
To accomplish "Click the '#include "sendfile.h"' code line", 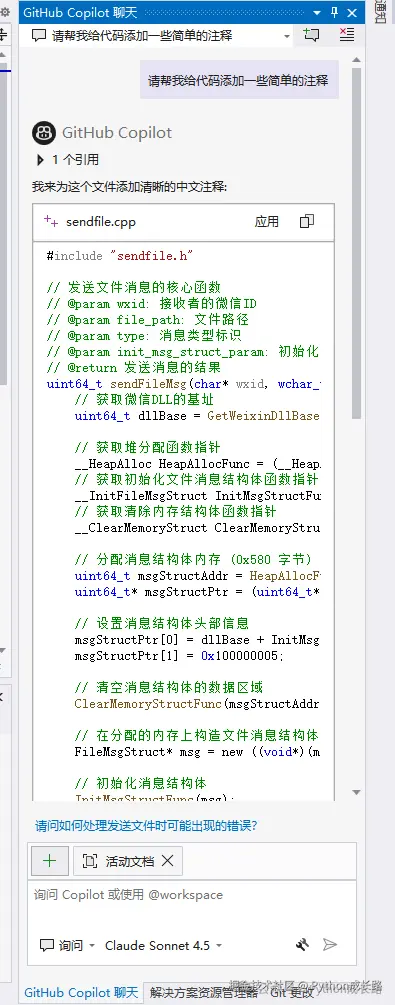I will click(119, 256).
